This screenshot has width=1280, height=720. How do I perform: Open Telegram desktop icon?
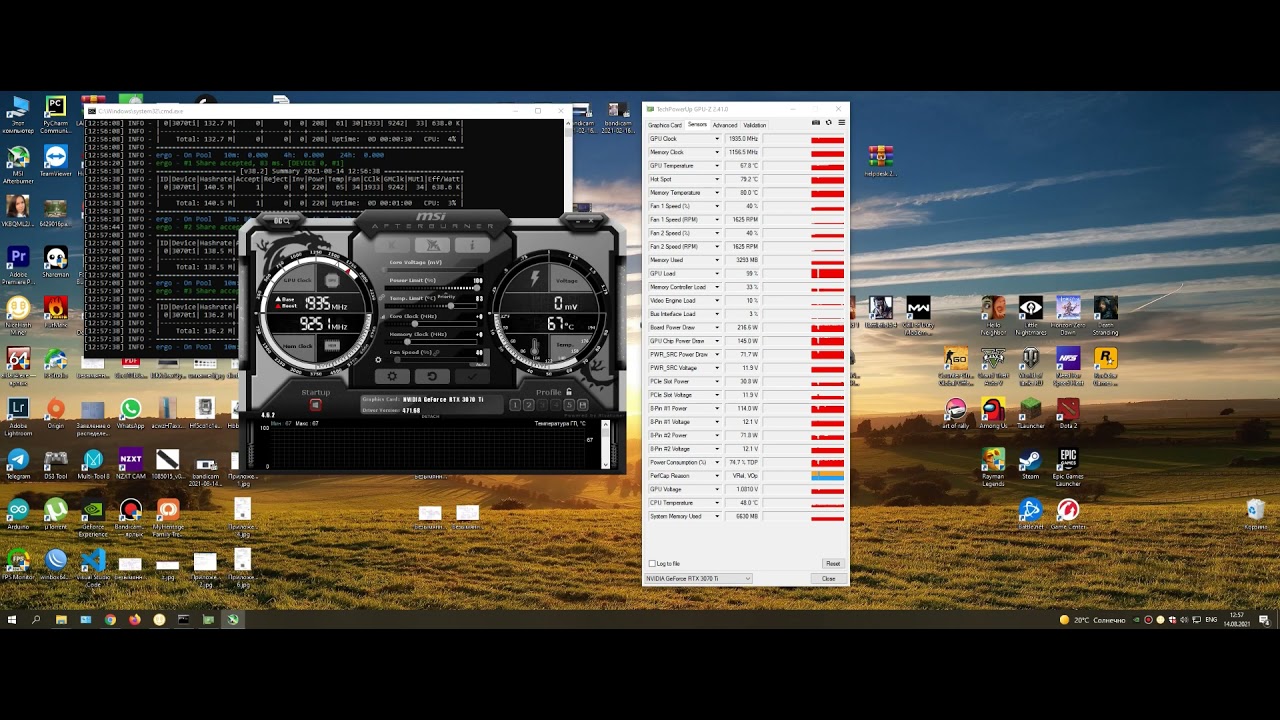[18, 464]
